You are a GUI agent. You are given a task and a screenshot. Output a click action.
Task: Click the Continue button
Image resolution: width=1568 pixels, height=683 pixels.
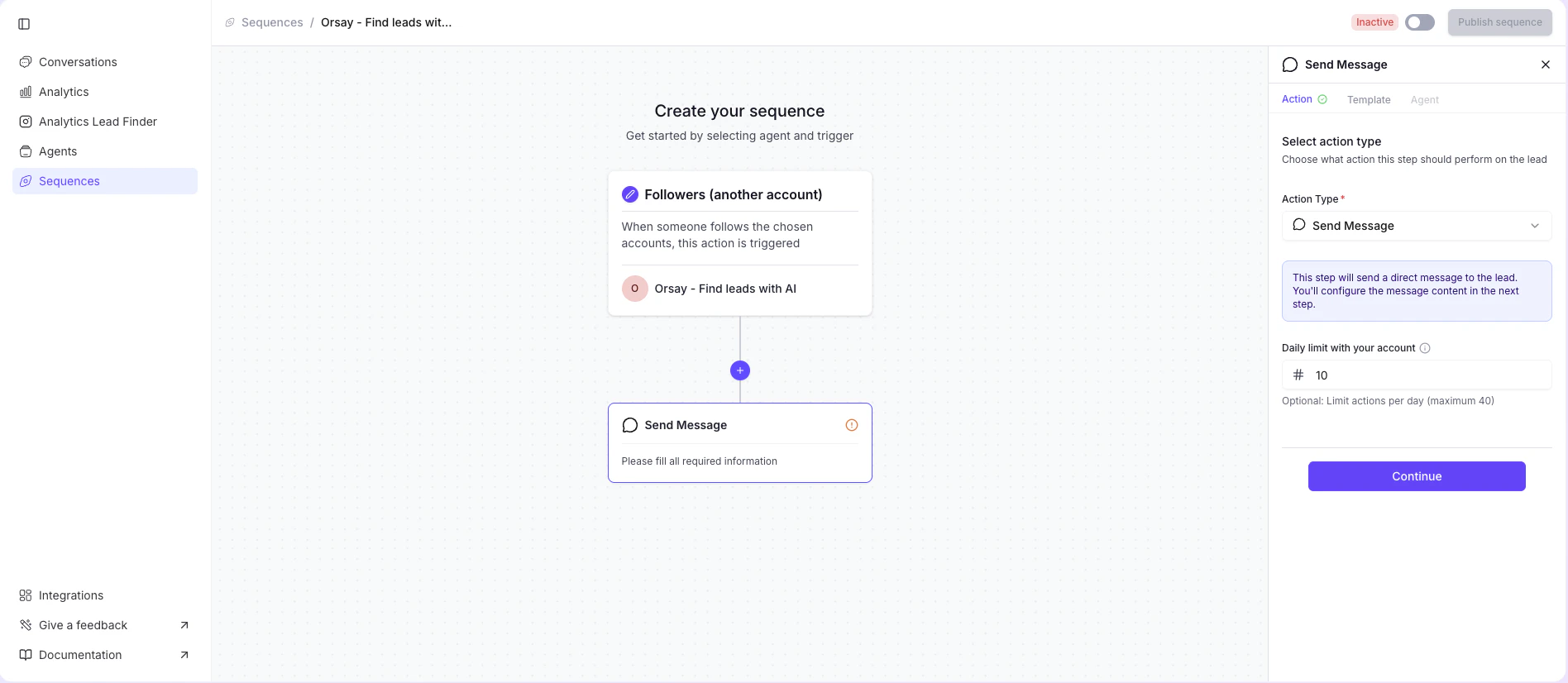(x=1417, y=476)
